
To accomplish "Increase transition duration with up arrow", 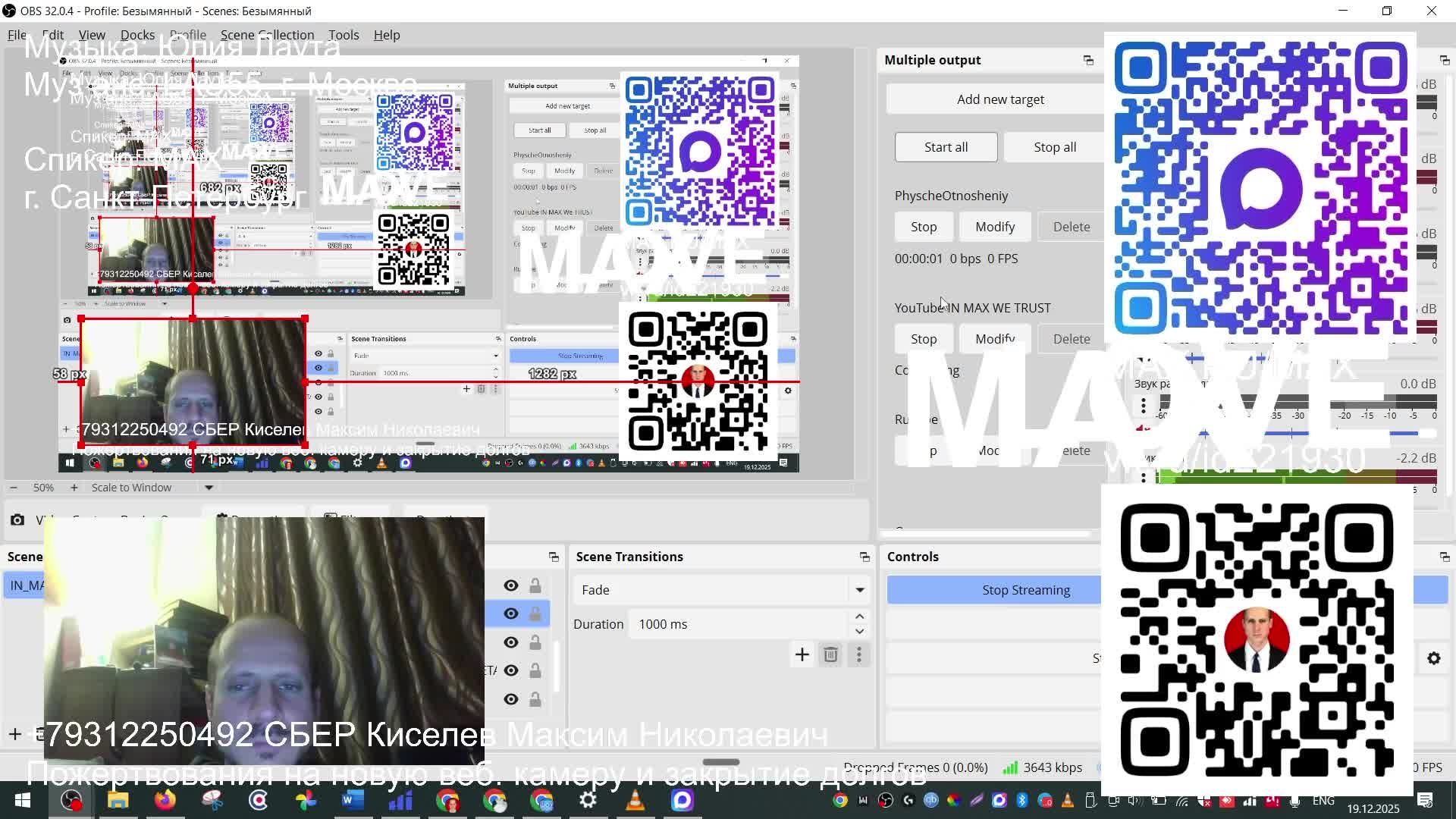I will (x=859, y=617).
